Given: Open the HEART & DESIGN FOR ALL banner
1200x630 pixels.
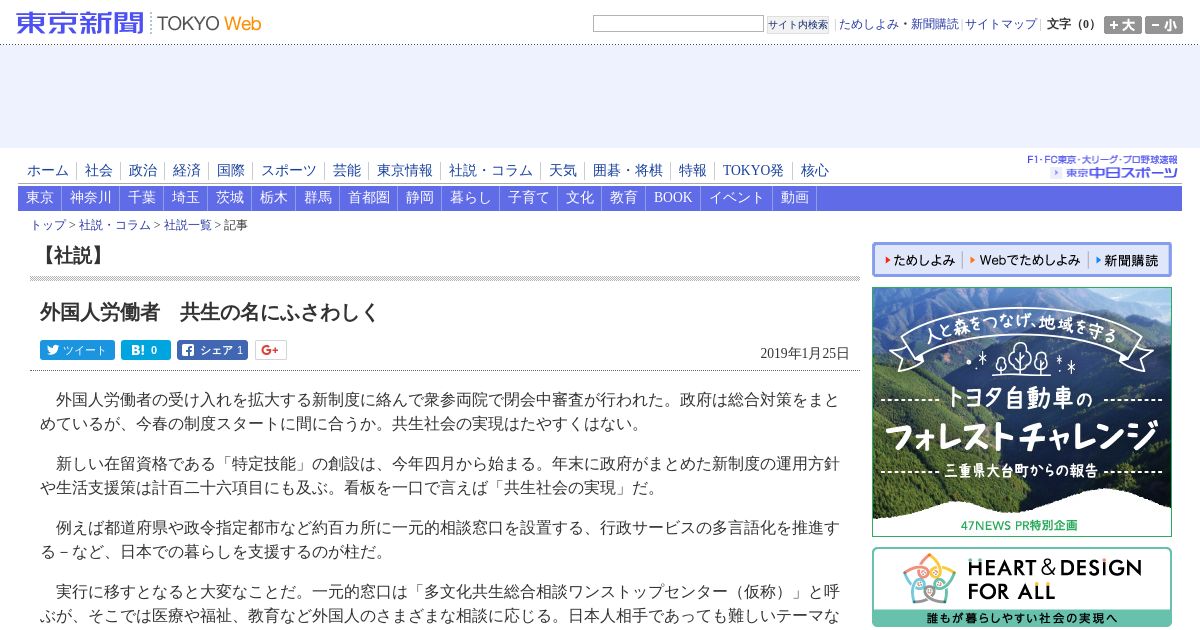Looking at the screenshot, I should (x=1022, y=587).
